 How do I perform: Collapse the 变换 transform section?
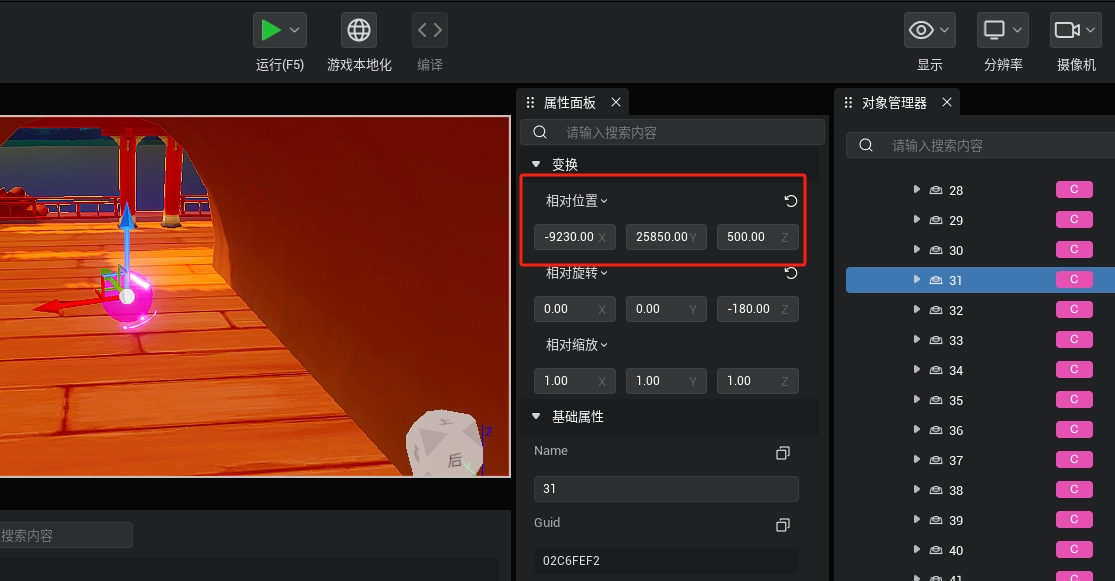tap(536, 164)
